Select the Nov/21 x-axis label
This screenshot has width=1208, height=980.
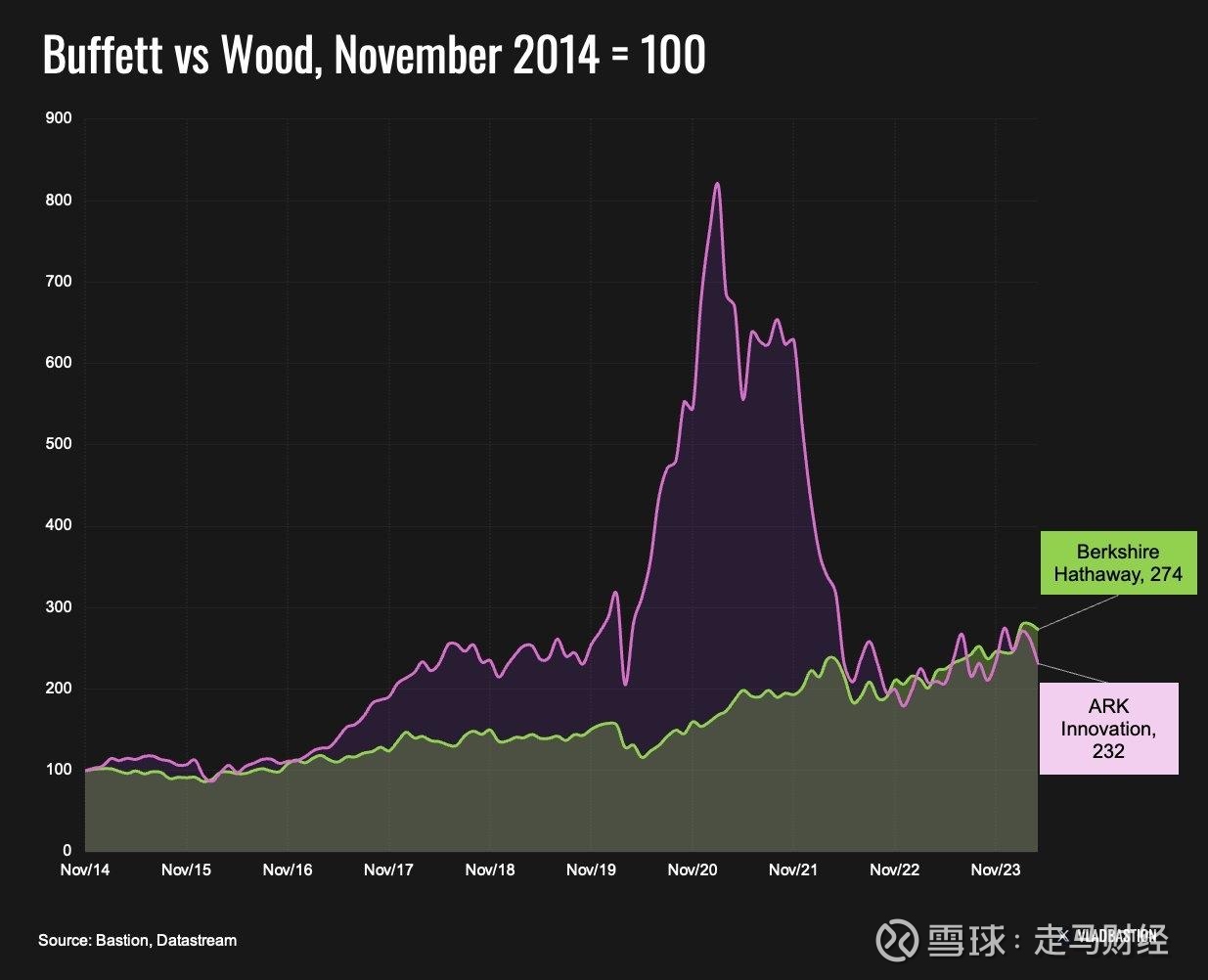tap(793, 869)
